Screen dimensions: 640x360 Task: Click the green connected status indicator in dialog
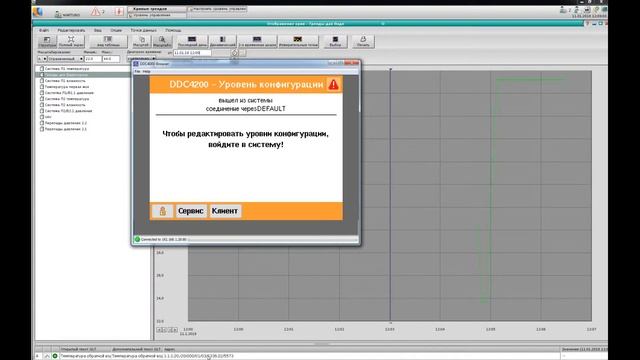[137, 239]
